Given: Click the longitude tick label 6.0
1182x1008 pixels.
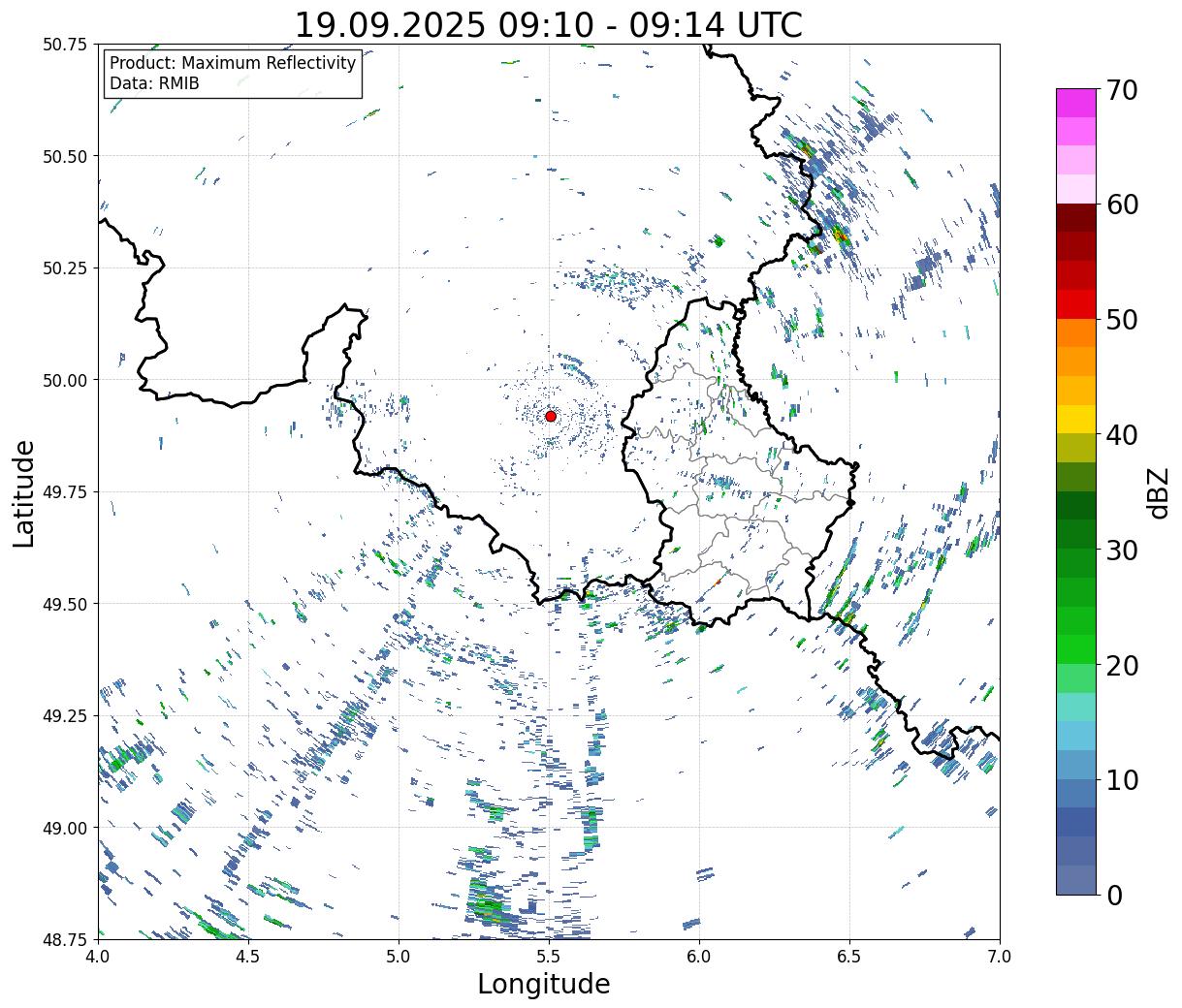Looking at the screenshot, I should click(699, 957).
